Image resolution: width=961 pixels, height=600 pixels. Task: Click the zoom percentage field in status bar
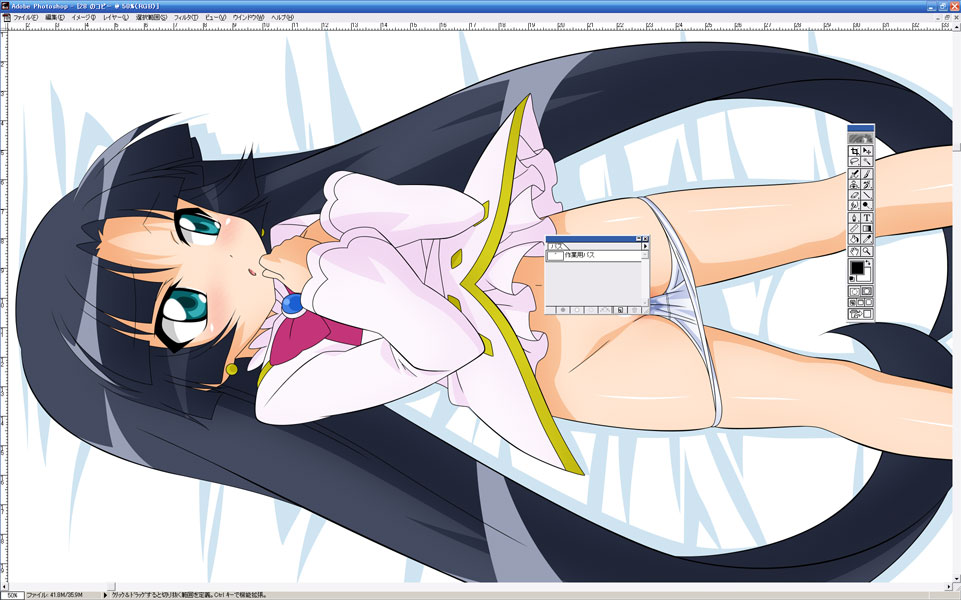pyautogui.click(x=12, y=594)
